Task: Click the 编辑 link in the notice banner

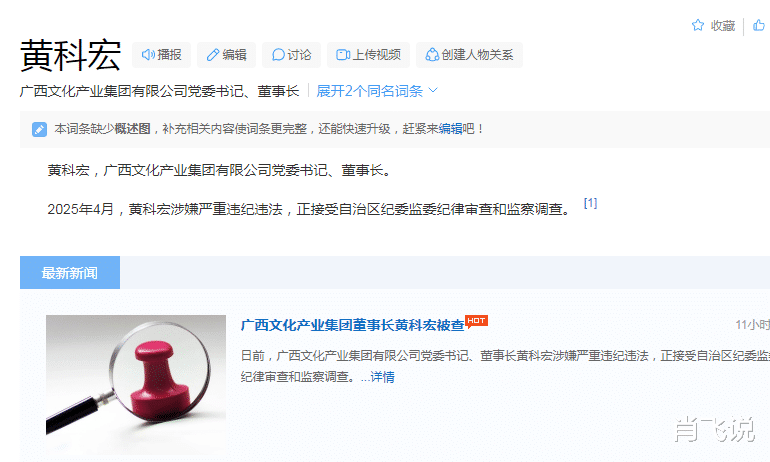Action: 450,129
